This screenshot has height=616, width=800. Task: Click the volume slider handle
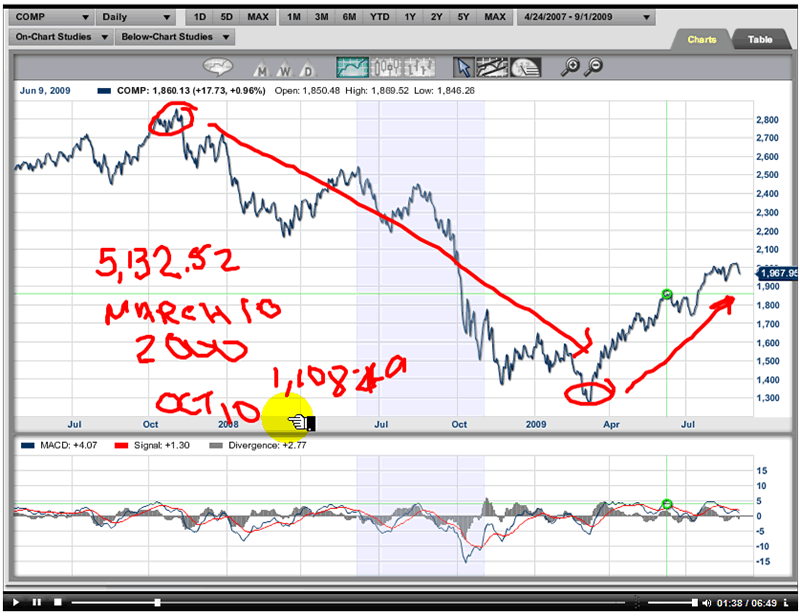[694, 603]
